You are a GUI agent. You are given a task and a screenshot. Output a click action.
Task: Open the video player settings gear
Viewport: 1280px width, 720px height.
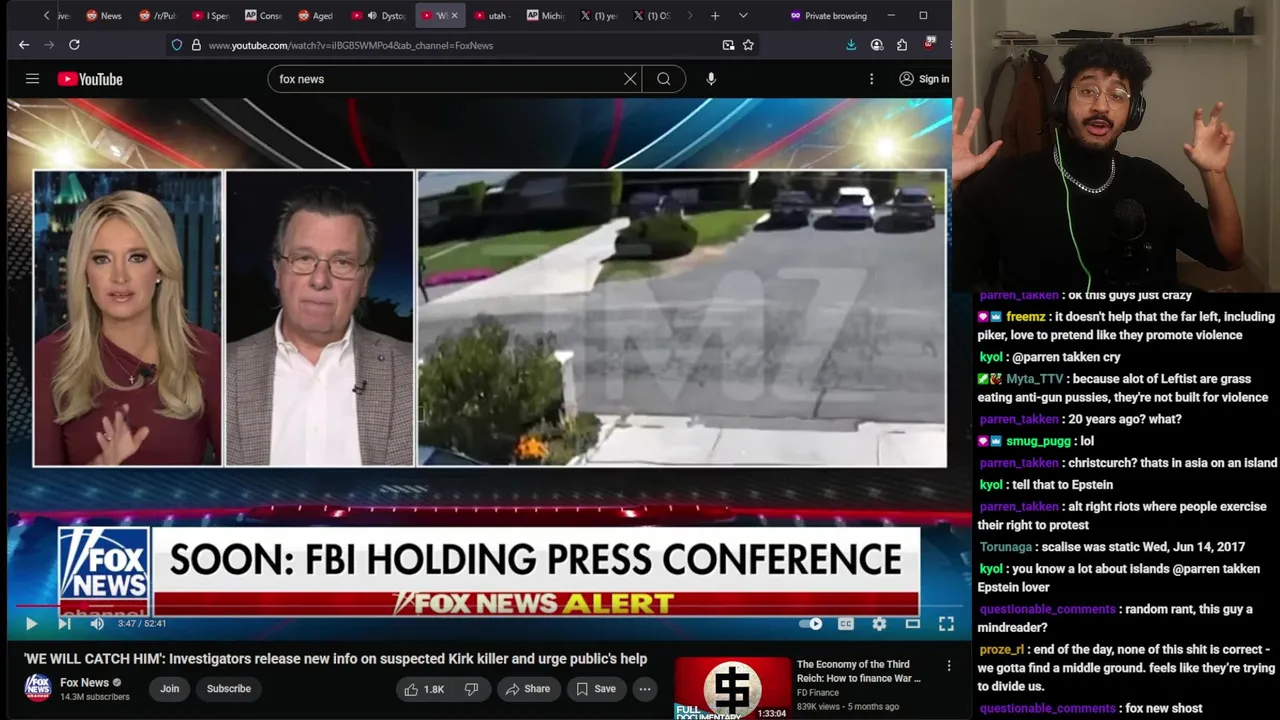click(879, 624)
